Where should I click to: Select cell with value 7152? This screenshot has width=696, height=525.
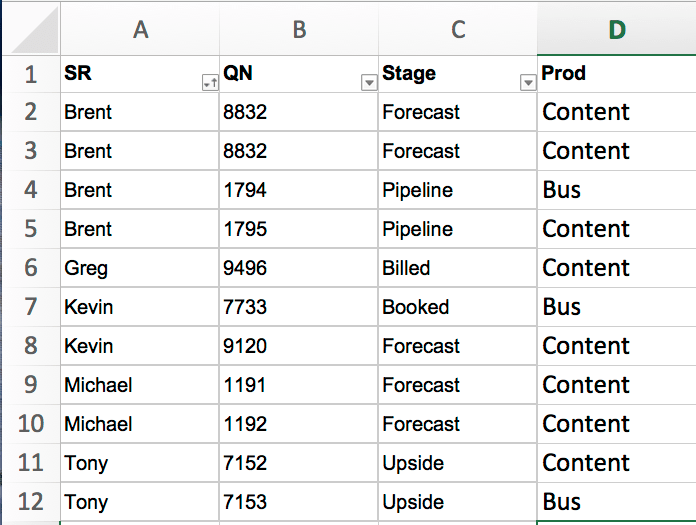pyautogui.click(x=299, y=463)
